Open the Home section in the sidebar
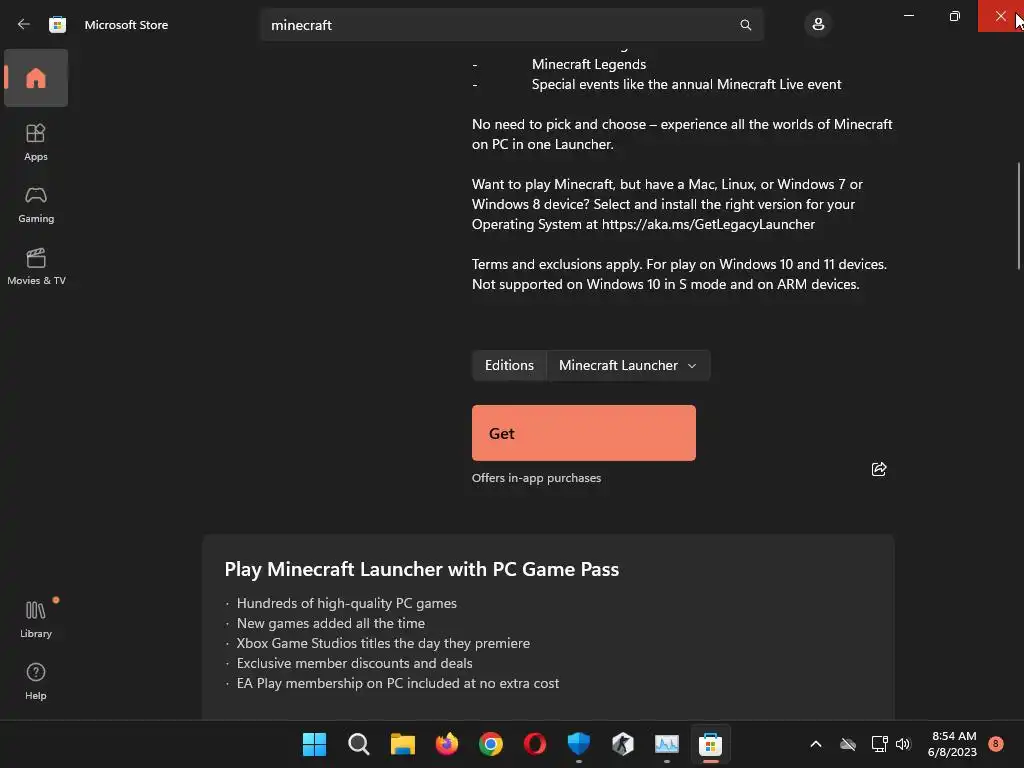This screenshot has height=768, width=1024. tap(36, 78)
